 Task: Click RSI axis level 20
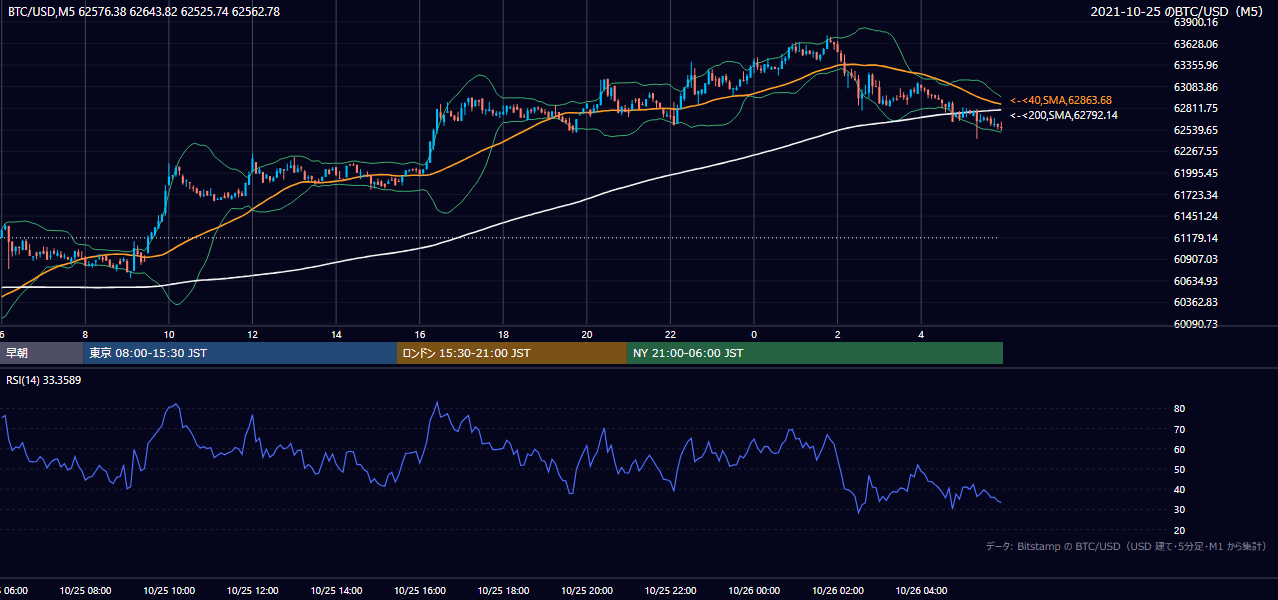[1180, 530]
